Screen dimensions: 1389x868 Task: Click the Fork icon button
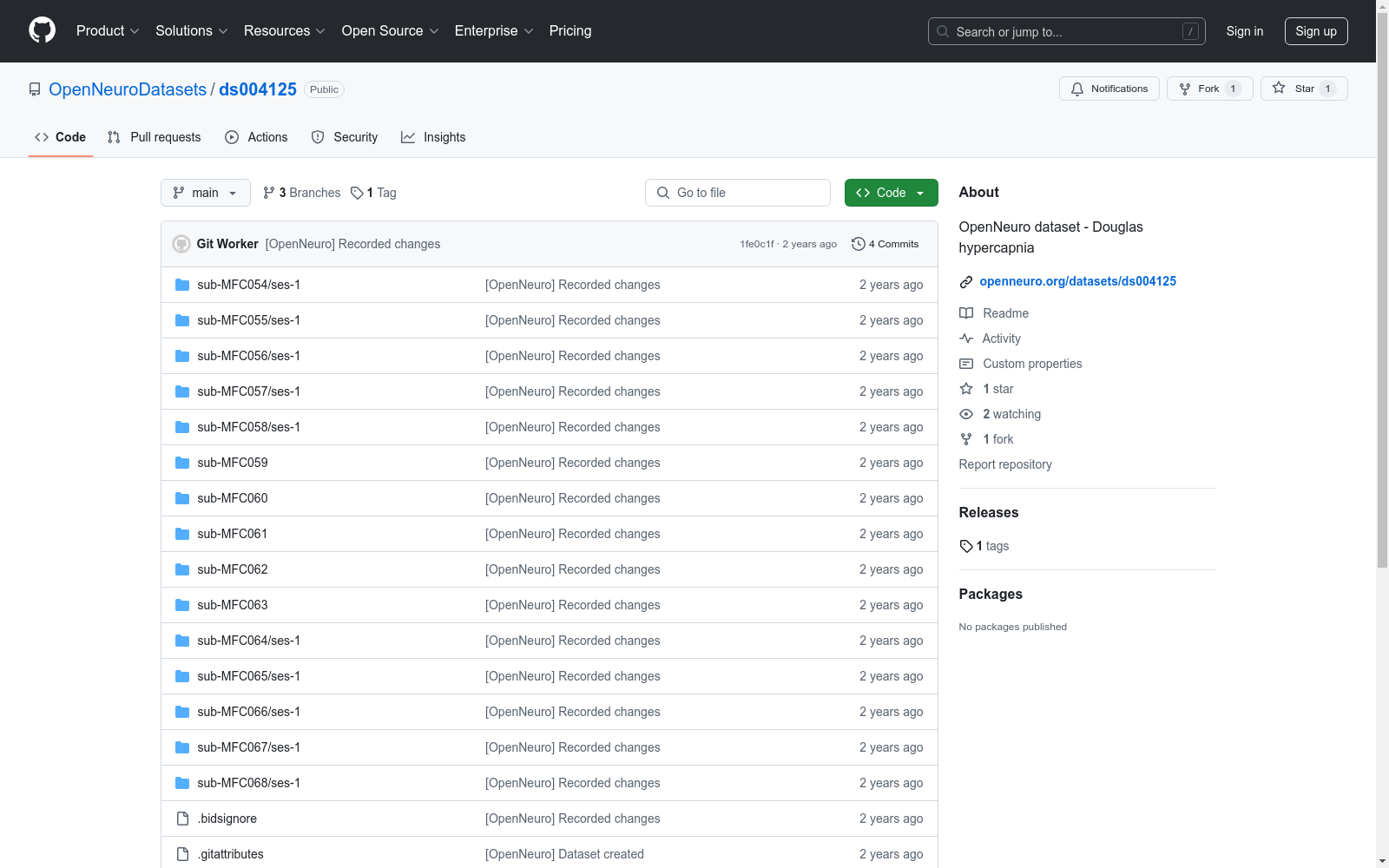[x=1185, y=89]
